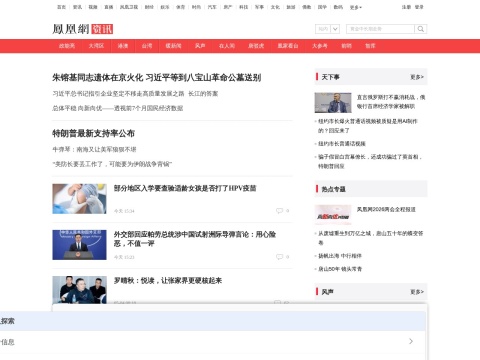Switch to 智库 tab in red bar

coord(370,46)
